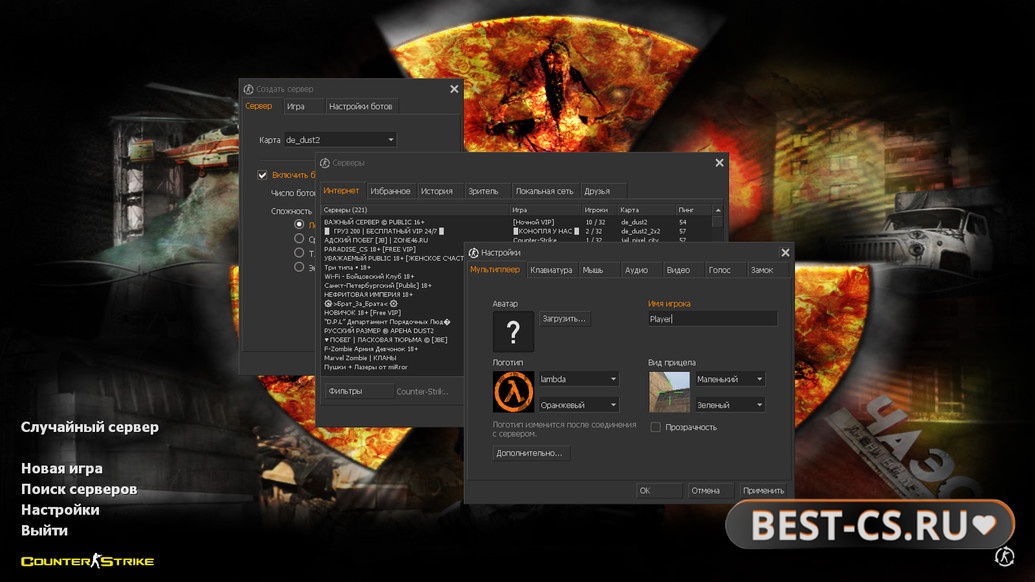Click the server list scrollbar up arrow

pos(718,210)
